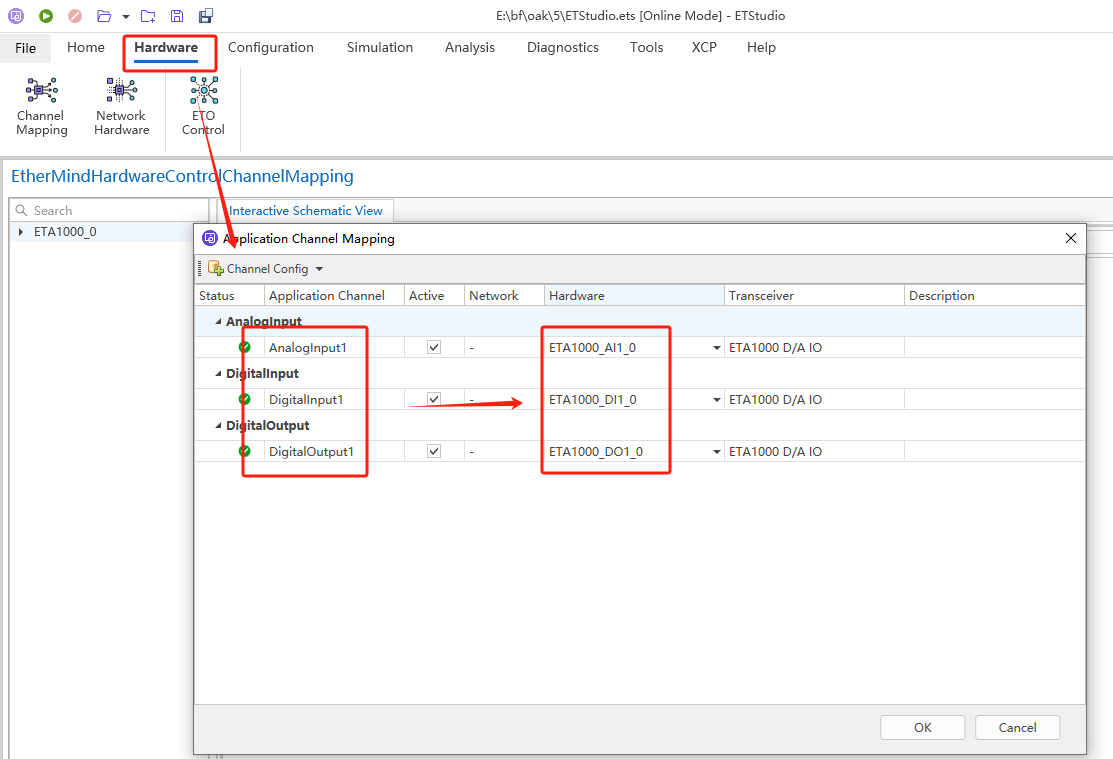Expand the ETA1000_0 tree node
Screen dimensions: 1113x759
click(x=21, y=232)
